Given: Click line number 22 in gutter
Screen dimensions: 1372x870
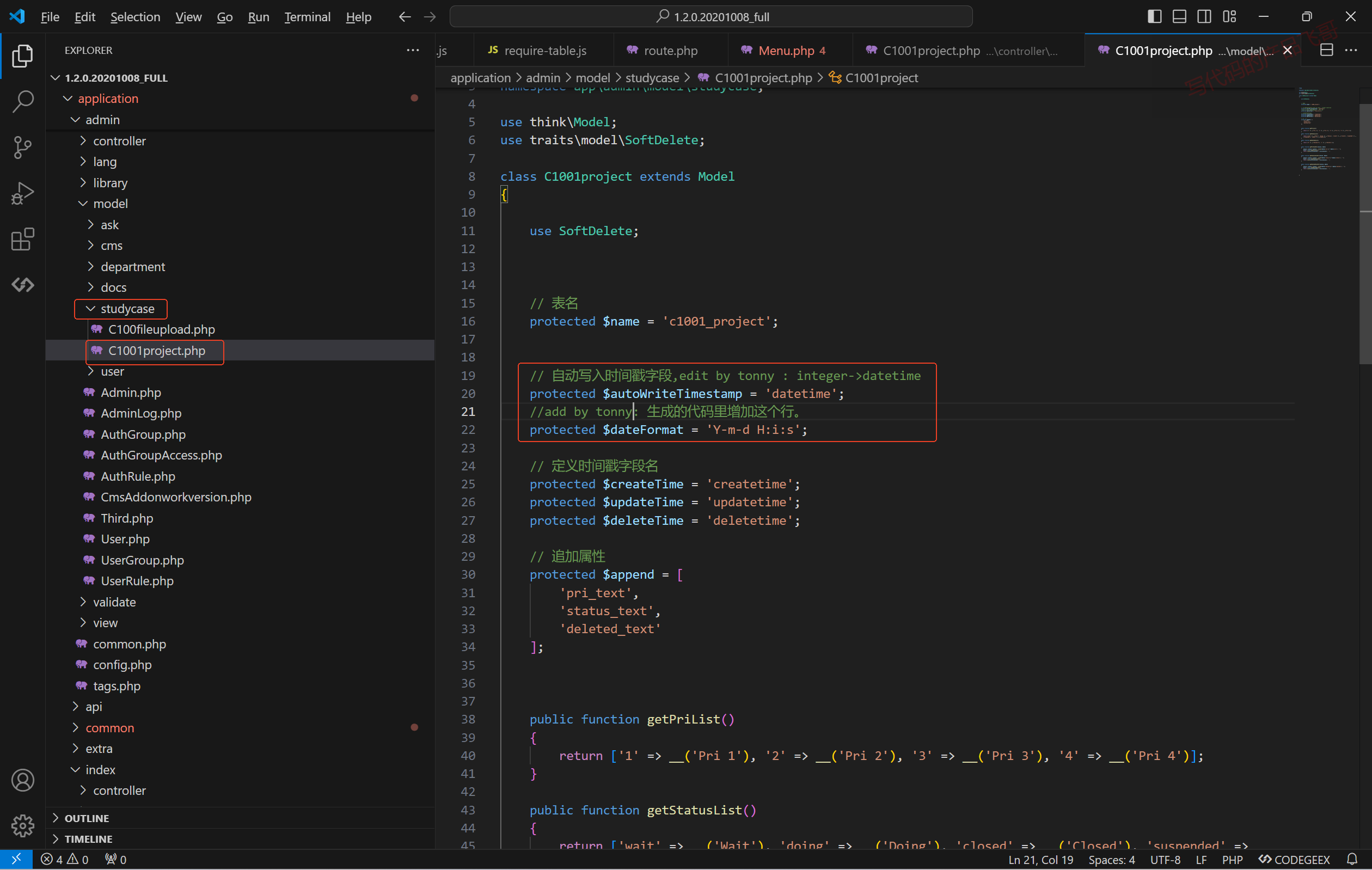Looking at the screenshot, I should 468,430.
